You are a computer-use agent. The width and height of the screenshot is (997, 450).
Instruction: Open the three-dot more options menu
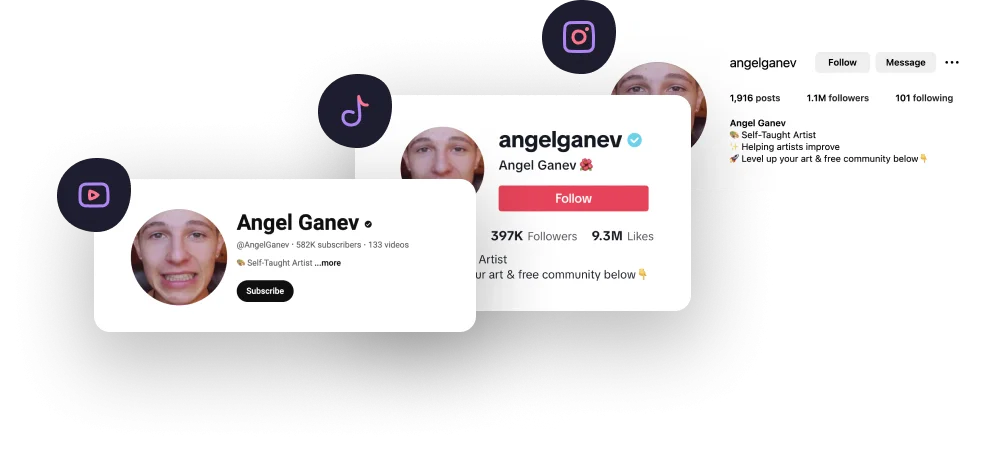pos(952,62)
